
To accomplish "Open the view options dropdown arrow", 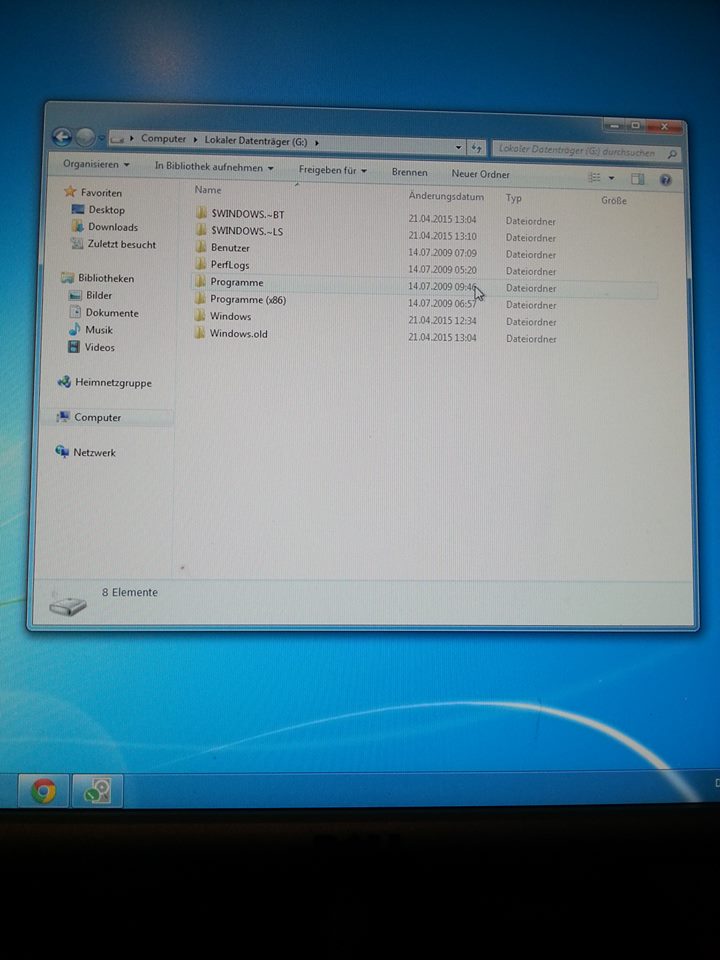I will (611, 178).
